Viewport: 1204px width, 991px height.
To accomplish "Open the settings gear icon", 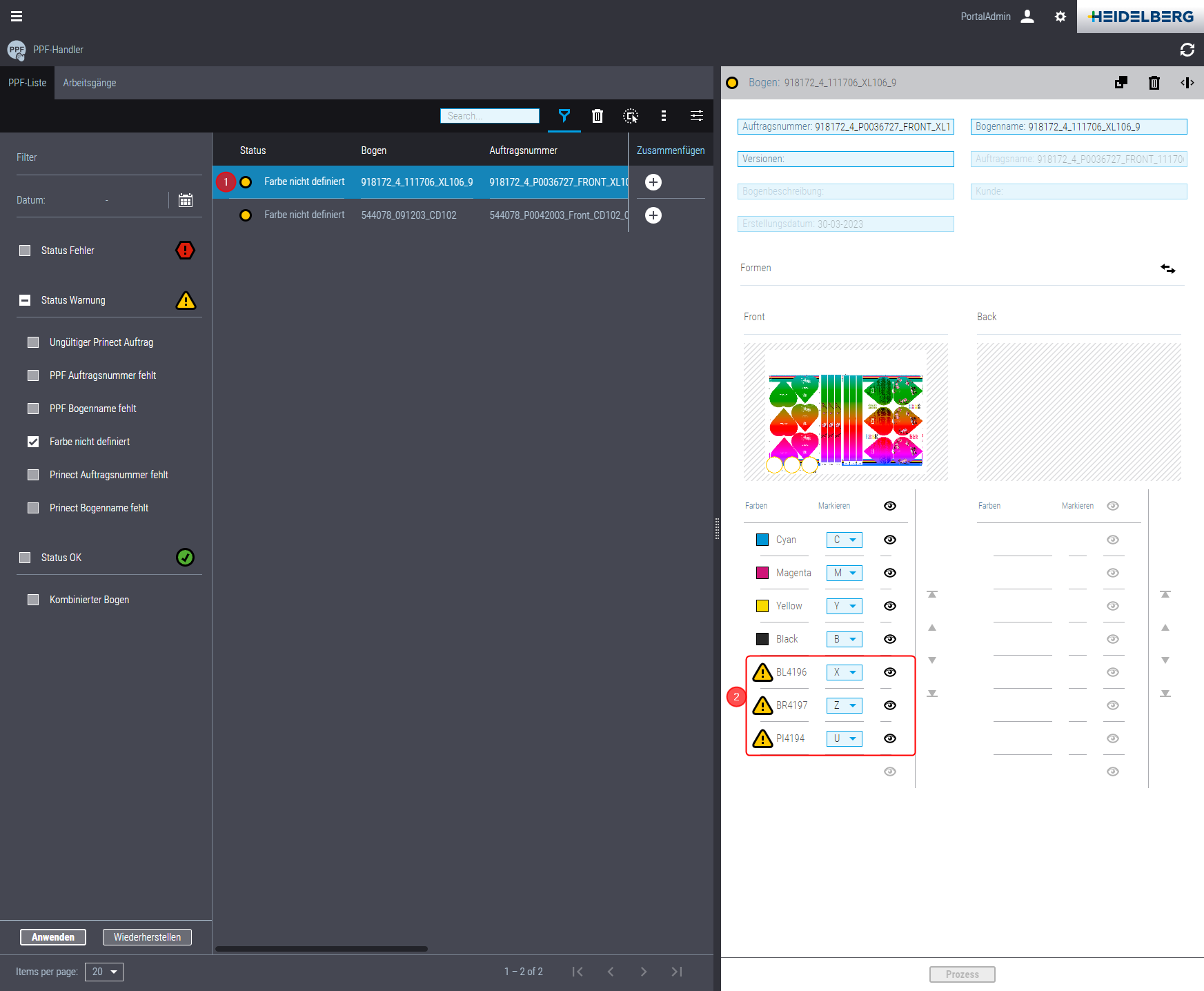I will [1060, 17].
